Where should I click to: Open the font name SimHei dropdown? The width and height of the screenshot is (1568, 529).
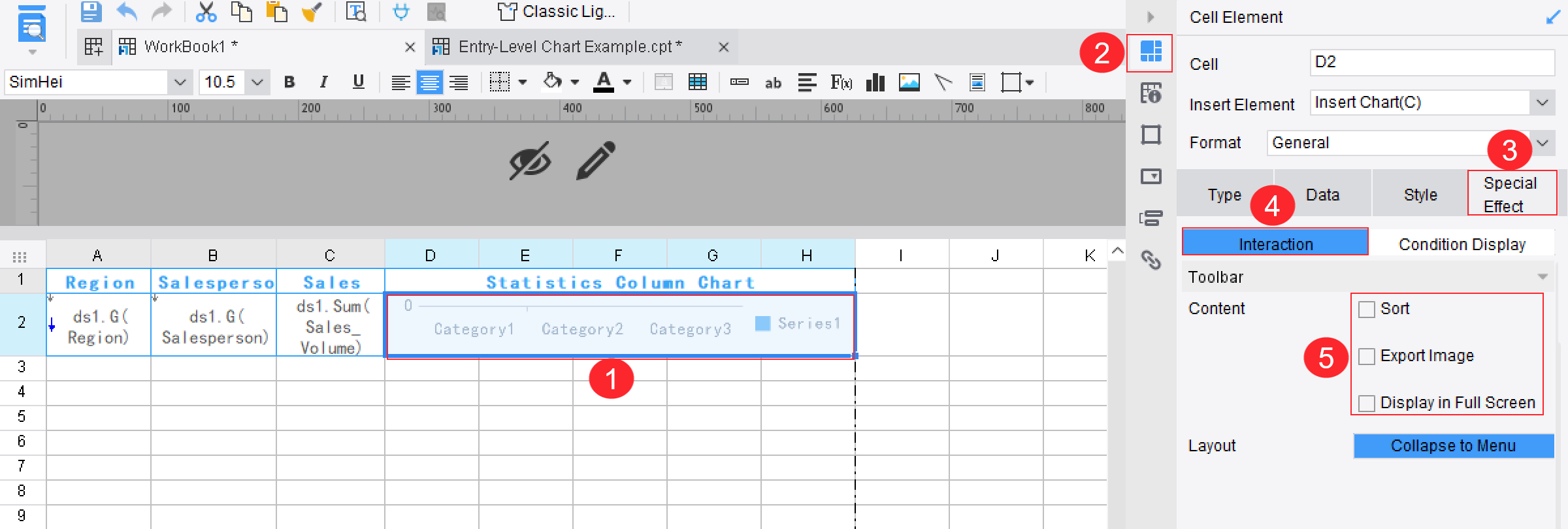pos(180,82)
